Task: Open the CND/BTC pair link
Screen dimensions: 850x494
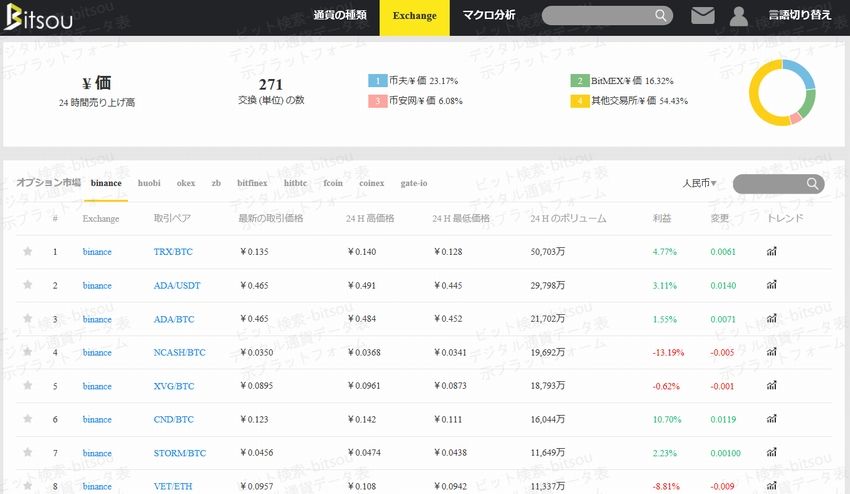Action: click(x=173, y=419)
